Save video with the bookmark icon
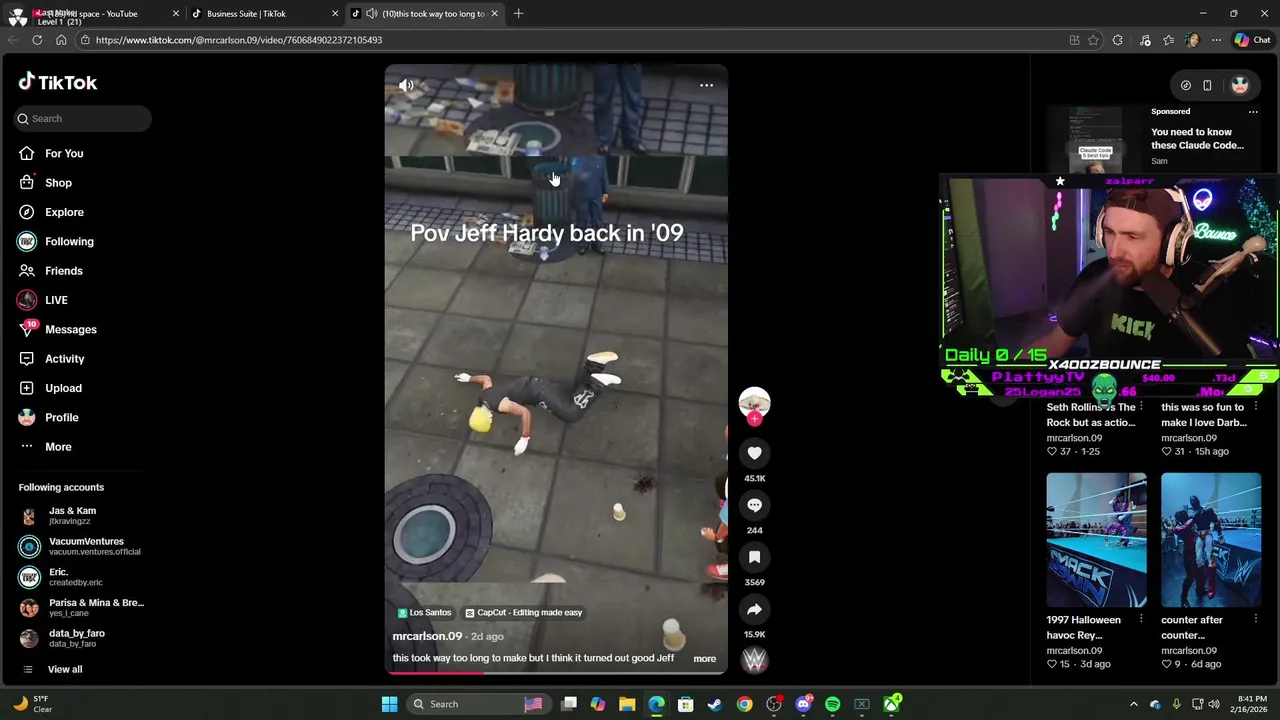The height and width of the screenshot is (720, 1280). tap(754, 557)
